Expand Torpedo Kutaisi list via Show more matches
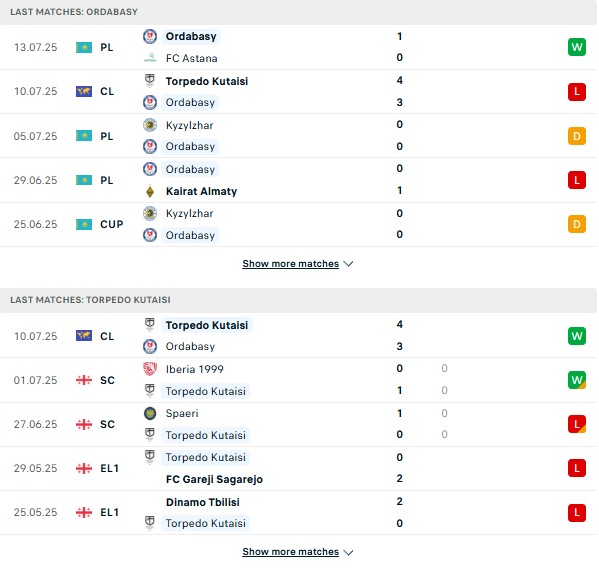Image resolution: width=599 pixels, height=572 pixels. (x=290, y=552)
